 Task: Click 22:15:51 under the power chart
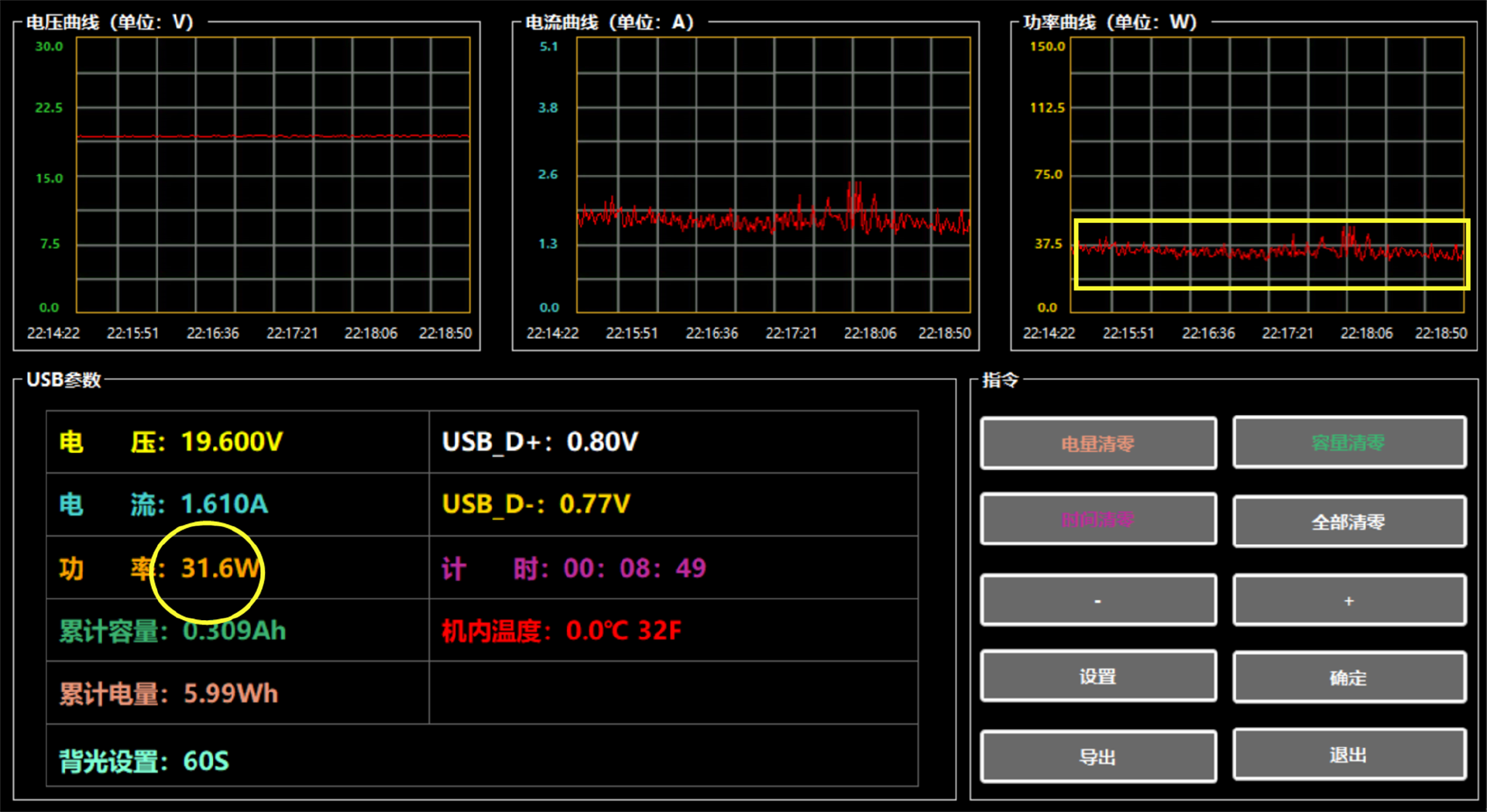(x=1128, y=333)
